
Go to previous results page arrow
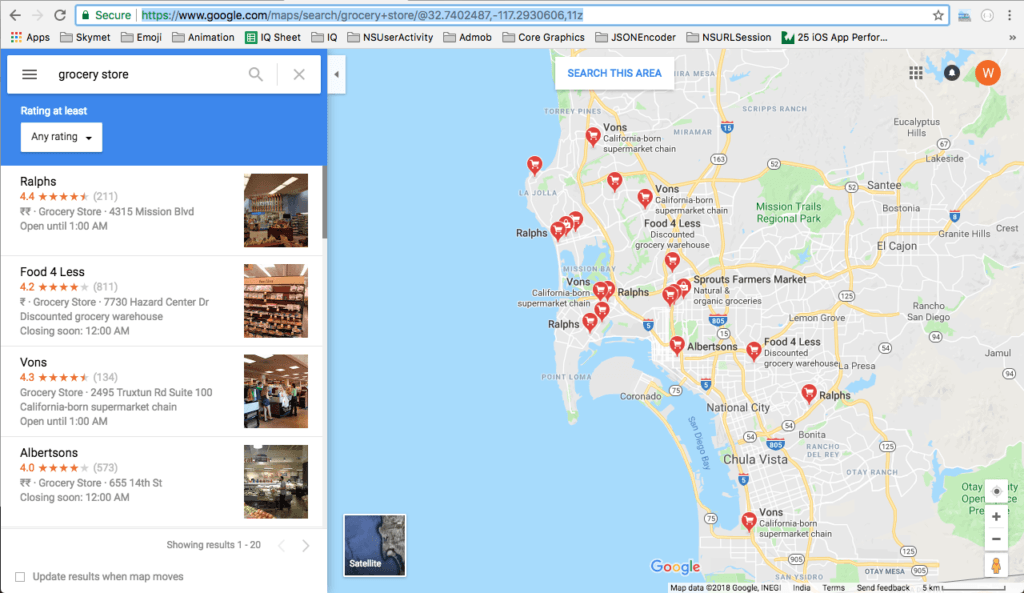click(282, 545)
